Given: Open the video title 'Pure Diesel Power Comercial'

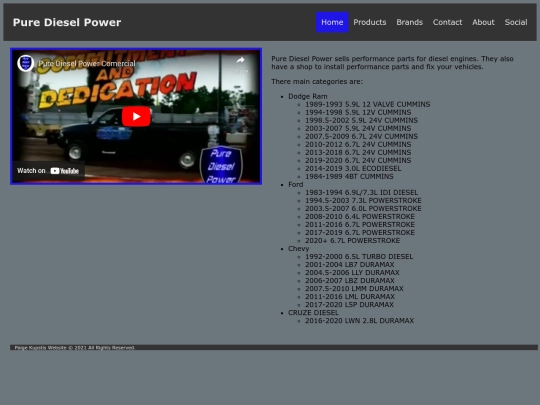Looking at the screenshot, I should pyautogui.click(x=86, y=63).
